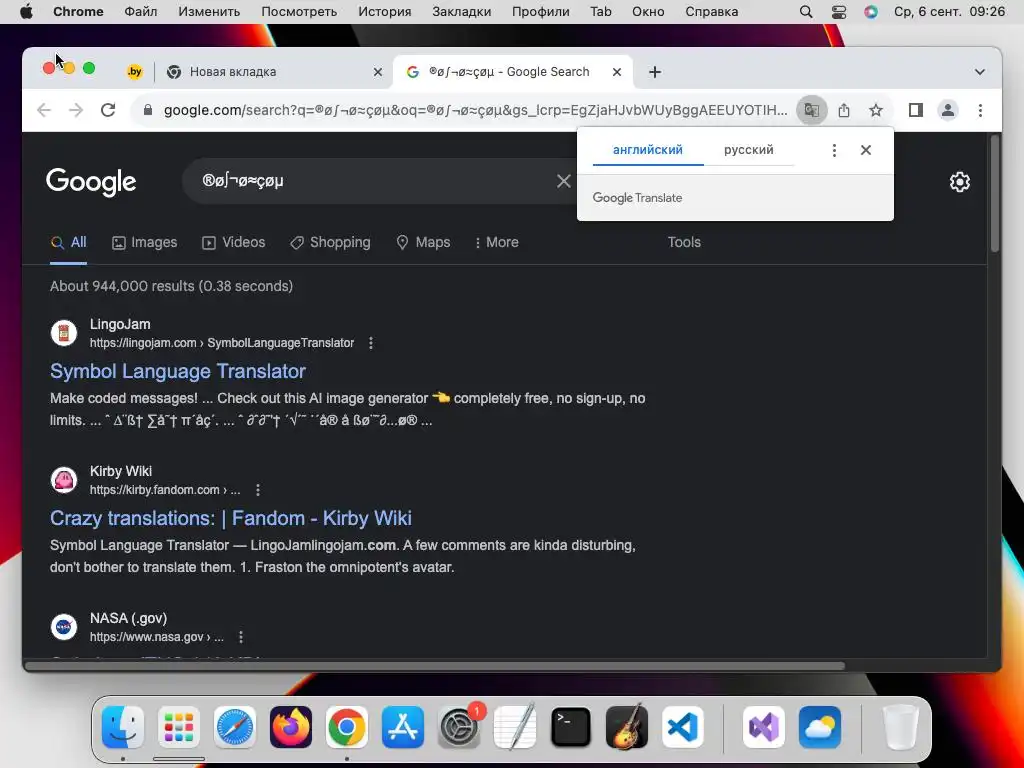
Task: Launch GarageBand from the Dock
Action: point(627,727)
